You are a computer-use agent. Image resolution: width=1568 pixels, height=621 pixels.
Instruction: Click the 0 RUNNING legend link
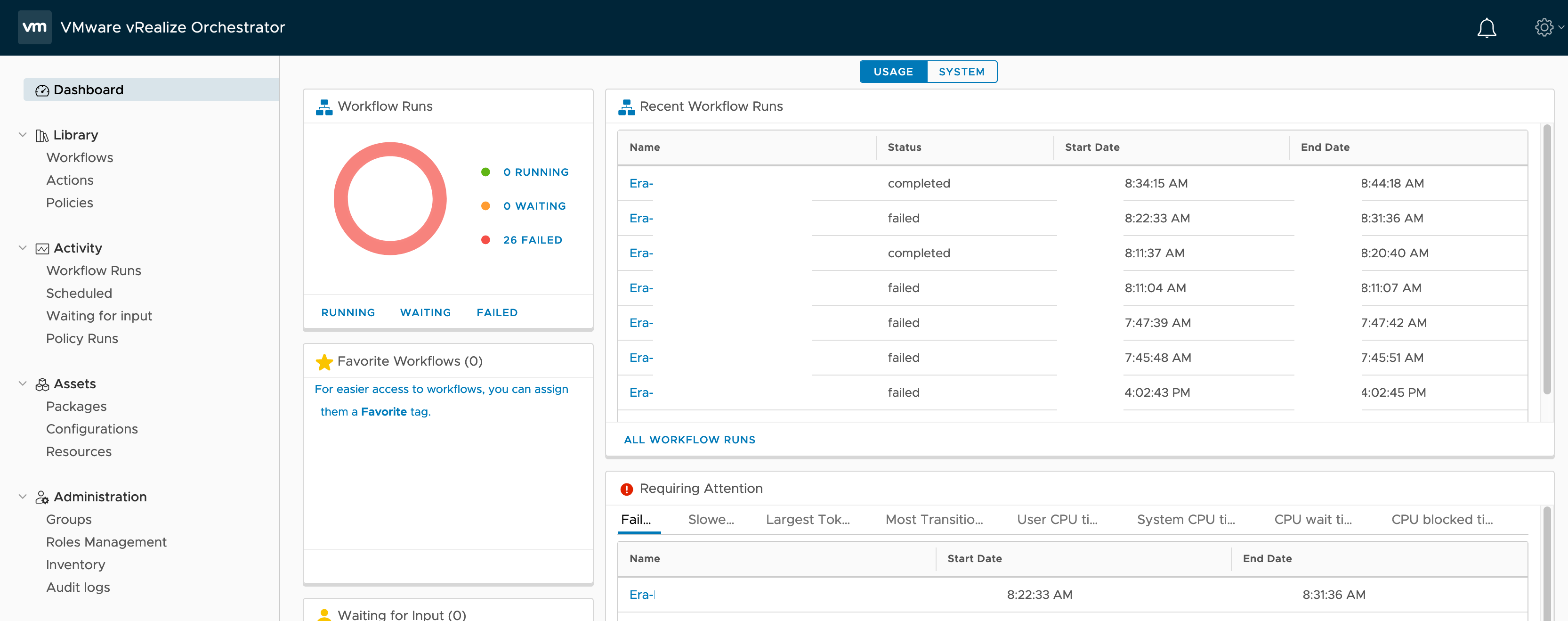[536, 172]
